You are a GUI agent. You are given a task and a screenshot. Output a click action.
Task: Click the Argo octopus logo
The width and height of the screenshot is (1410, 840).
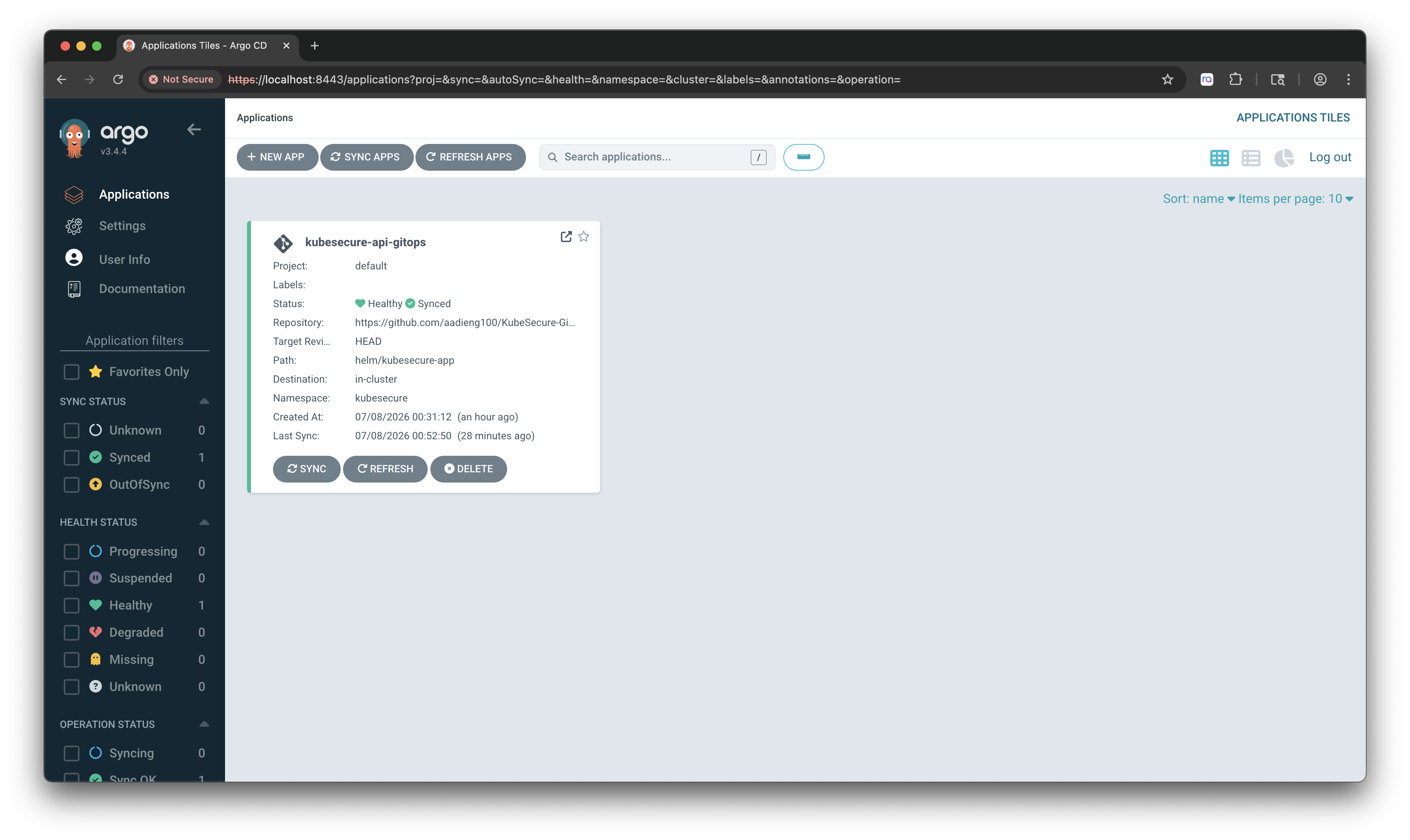75,138
